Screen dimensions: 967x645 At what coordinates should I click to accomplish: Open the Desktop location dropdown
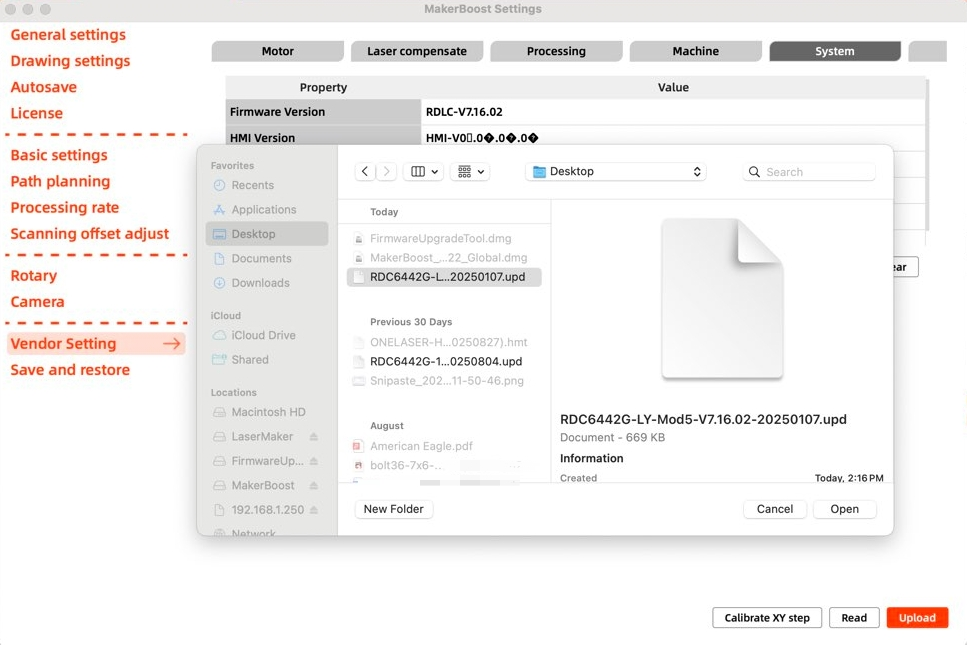pyautogui.click(x=614, y=171)
